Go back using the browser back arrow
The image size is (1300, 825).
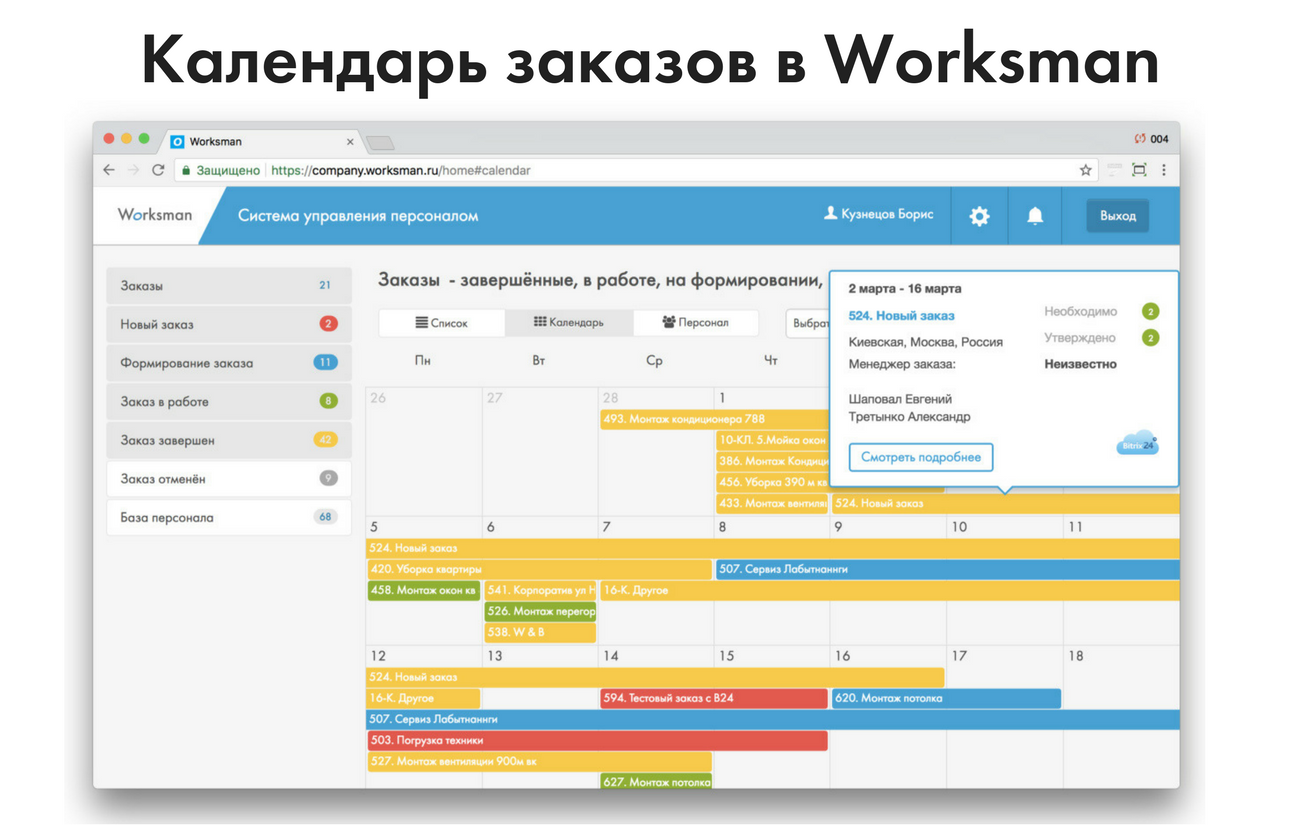pos(109,170)
